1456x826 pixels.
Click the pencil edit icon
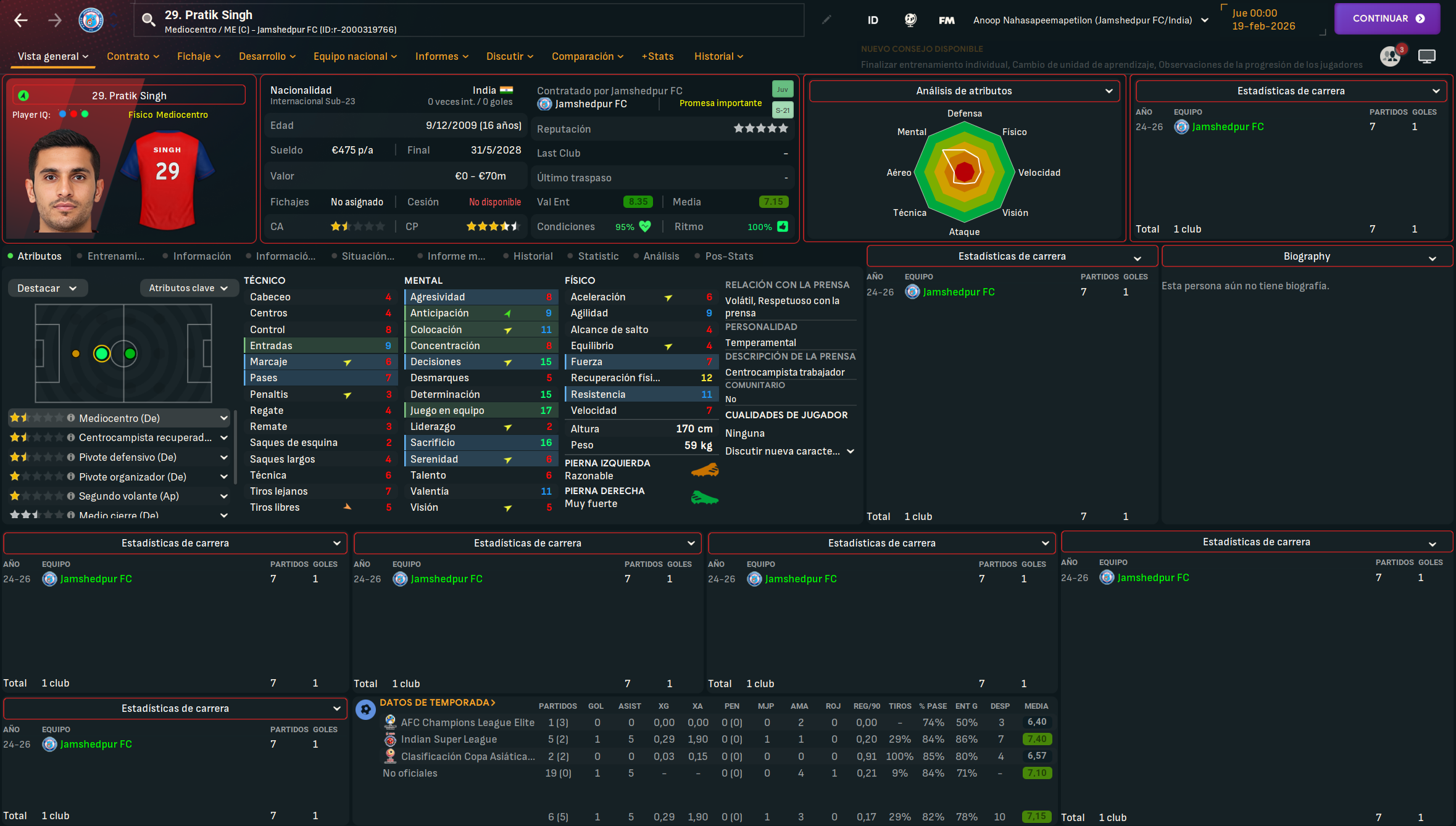tap(826, 20)
